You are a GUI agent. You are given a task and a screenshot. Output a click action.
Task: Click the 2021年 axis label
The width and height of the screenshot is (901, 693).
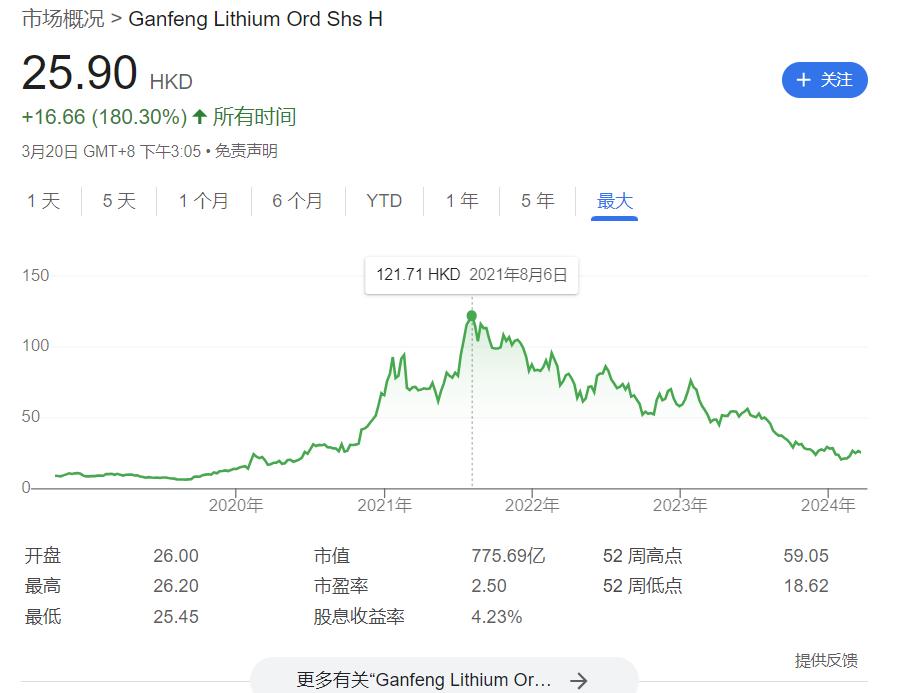coord(384,505)
